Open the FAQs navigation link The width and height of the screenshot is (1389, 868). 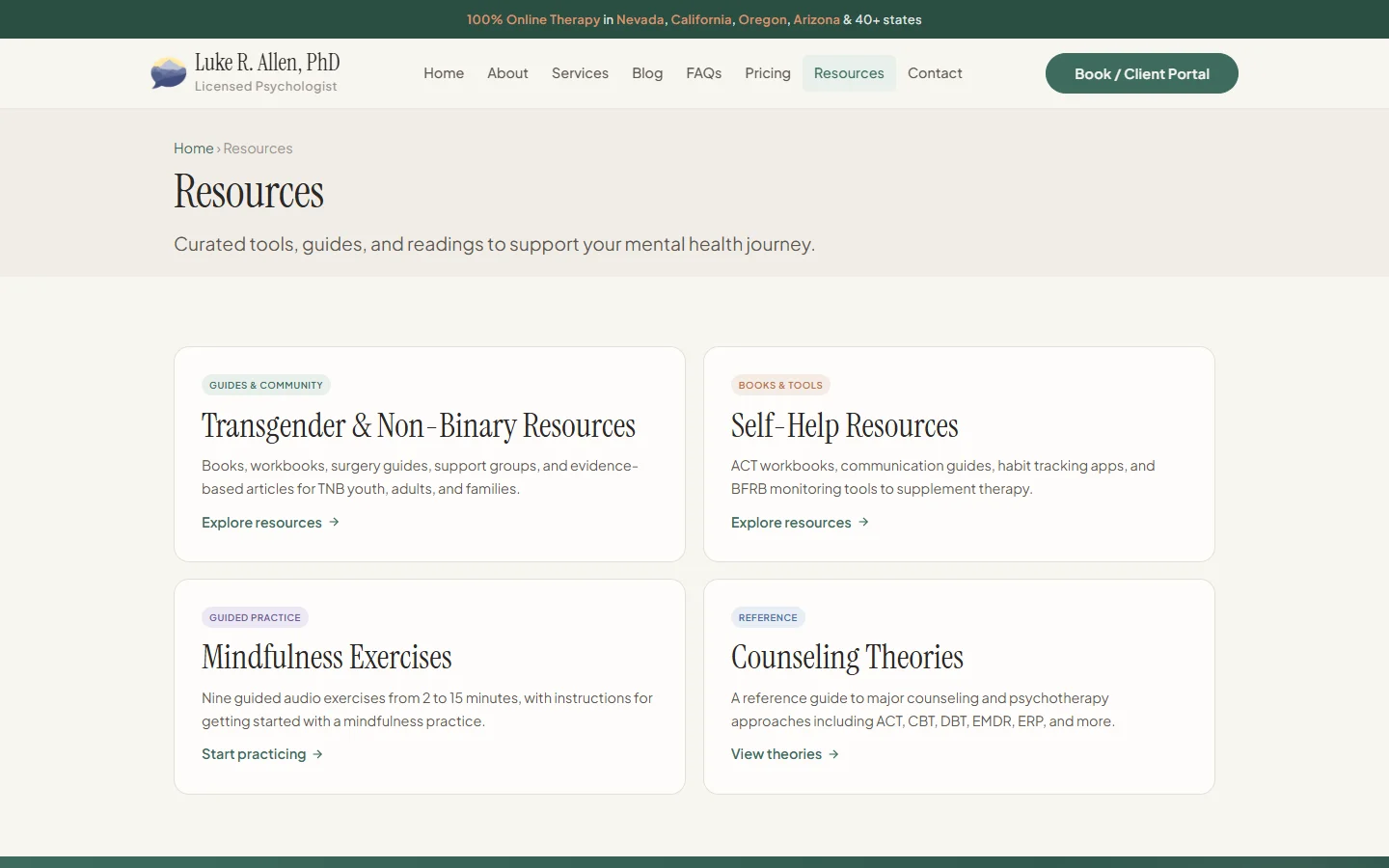tap(703, 73)
